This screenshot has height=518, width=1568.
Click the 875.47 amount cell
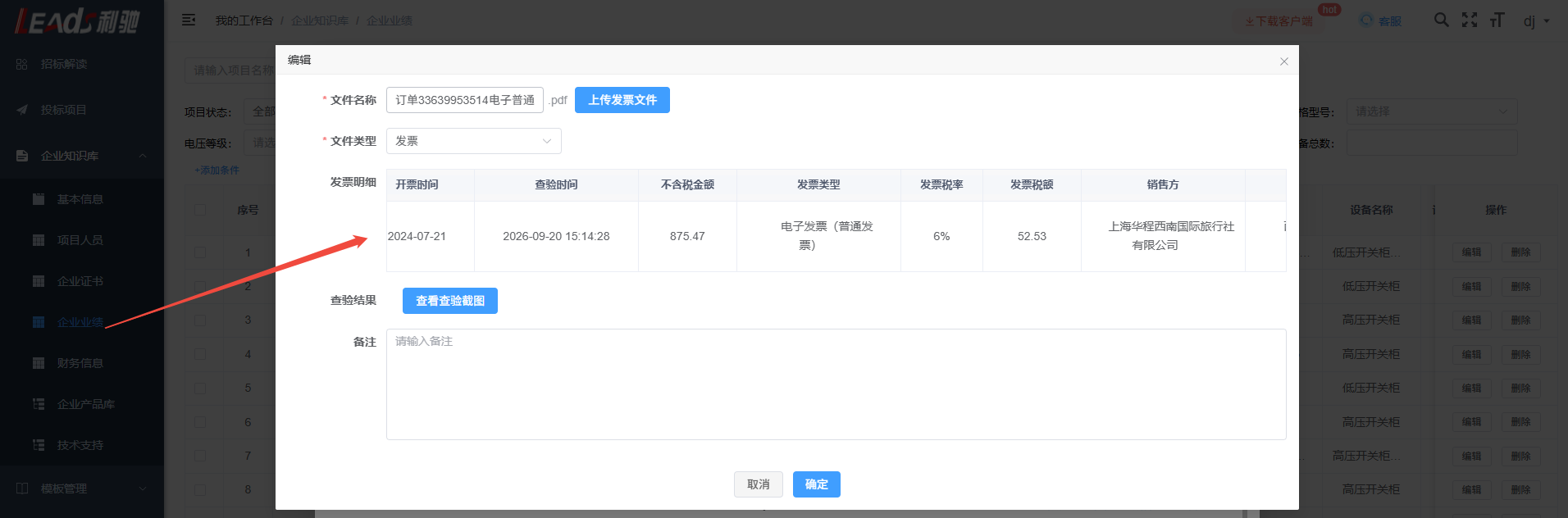coord(687,236)
